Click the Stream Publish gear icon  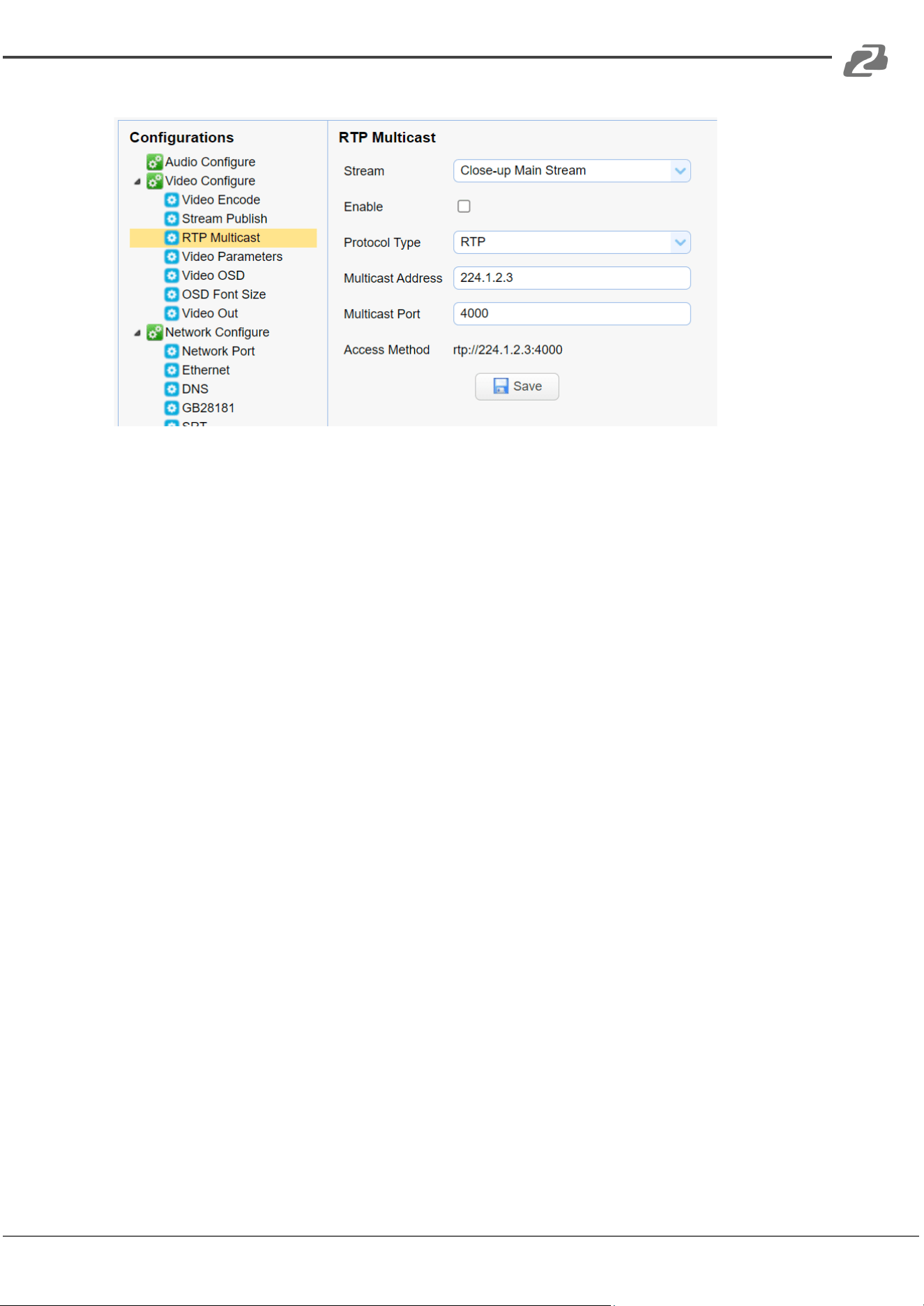(x=172, y=218)
